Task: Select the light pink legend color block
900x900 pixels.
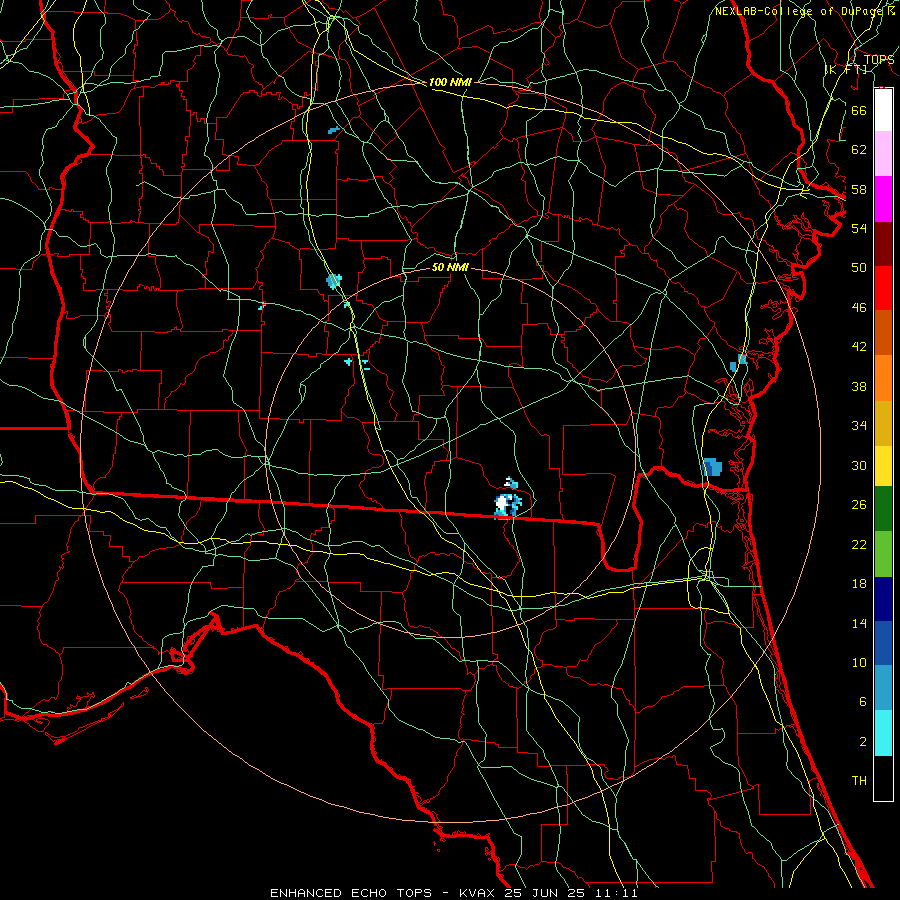Action: [x=883, y=154]
